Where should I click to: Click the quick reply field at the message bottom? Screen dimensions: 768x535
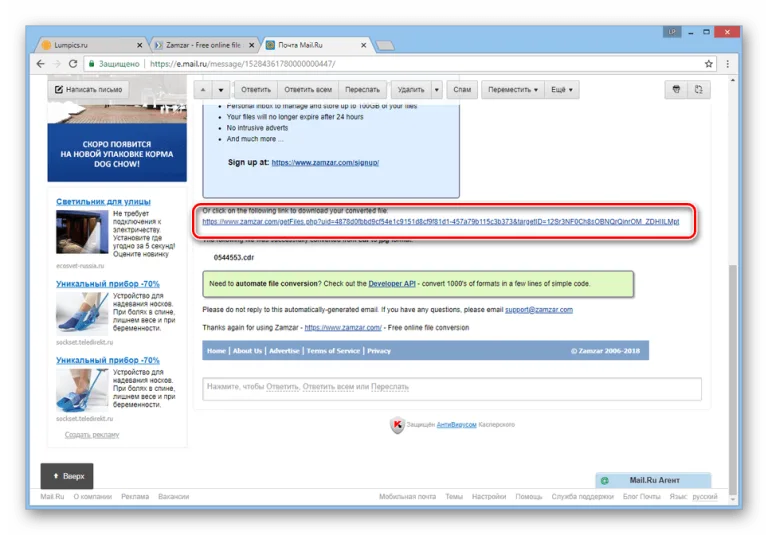[x=452, y=389]
